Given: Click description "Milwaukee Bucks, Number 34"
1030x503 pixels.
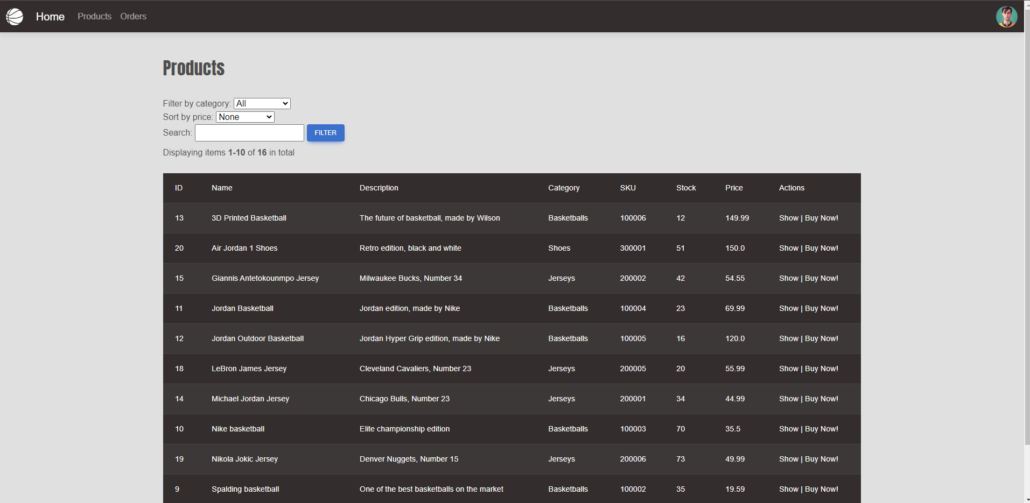Looking at the screenshot, I should click(411, 278).
